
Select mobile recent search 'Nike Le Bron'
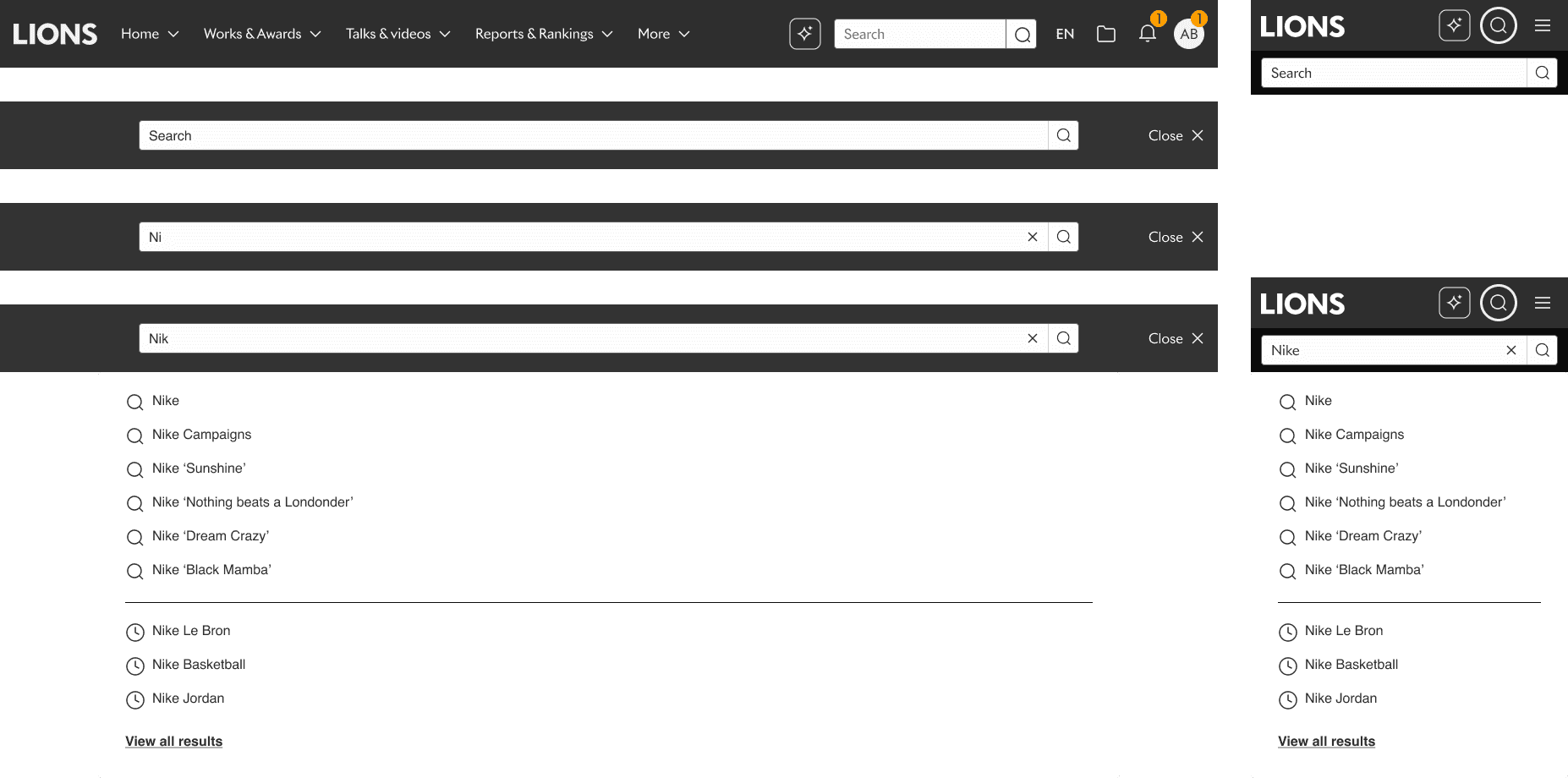point(1331,631)
